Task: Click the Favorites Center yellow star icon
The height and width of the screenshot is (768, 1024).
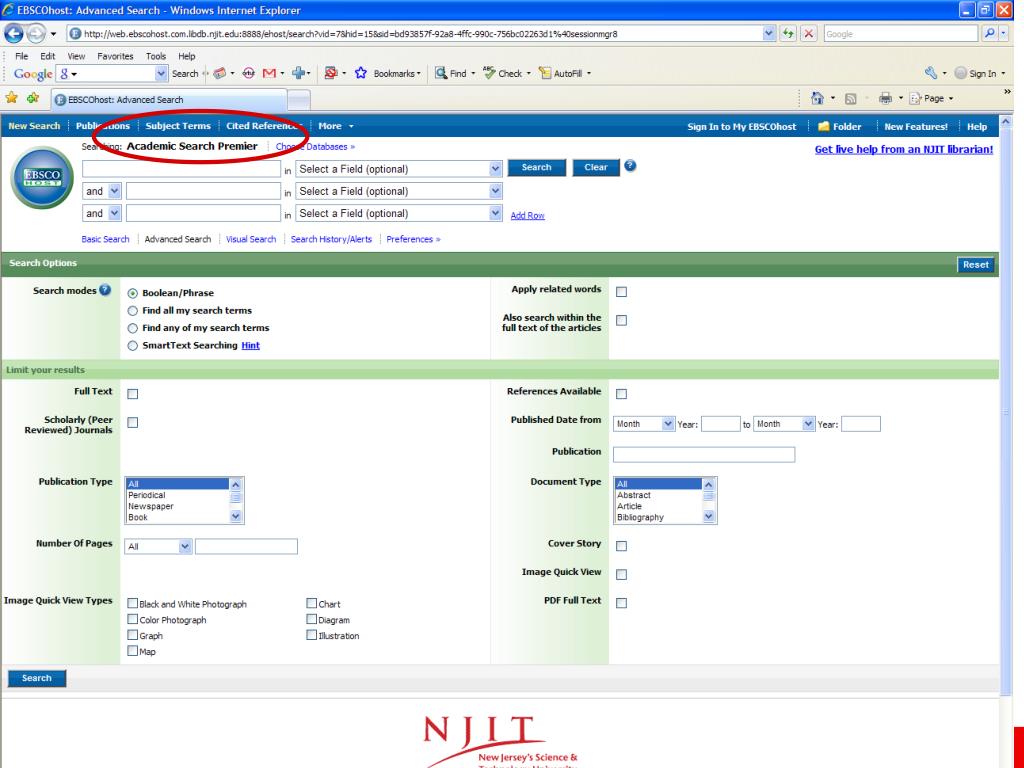Action: pyautogui.click(x=12, y=99)
